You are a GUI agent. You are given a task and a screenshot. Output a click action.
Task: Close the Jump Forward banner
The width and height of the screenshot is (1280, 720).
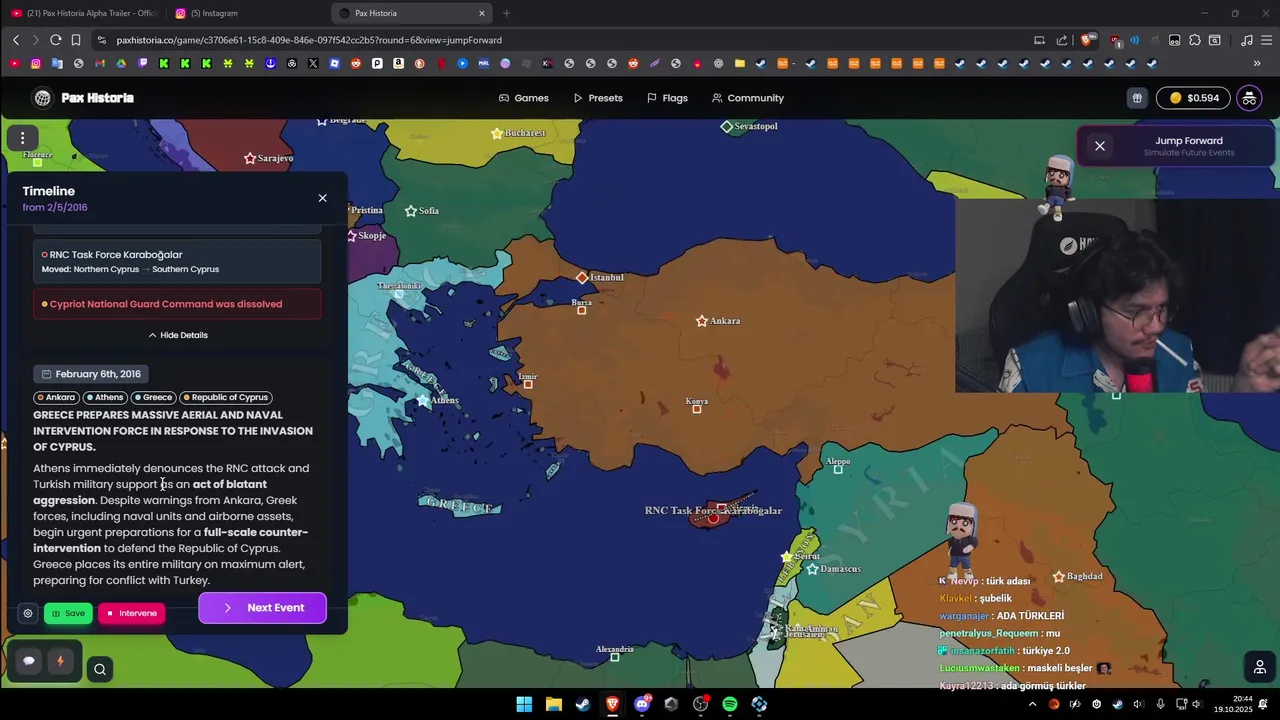point(1100,146)
